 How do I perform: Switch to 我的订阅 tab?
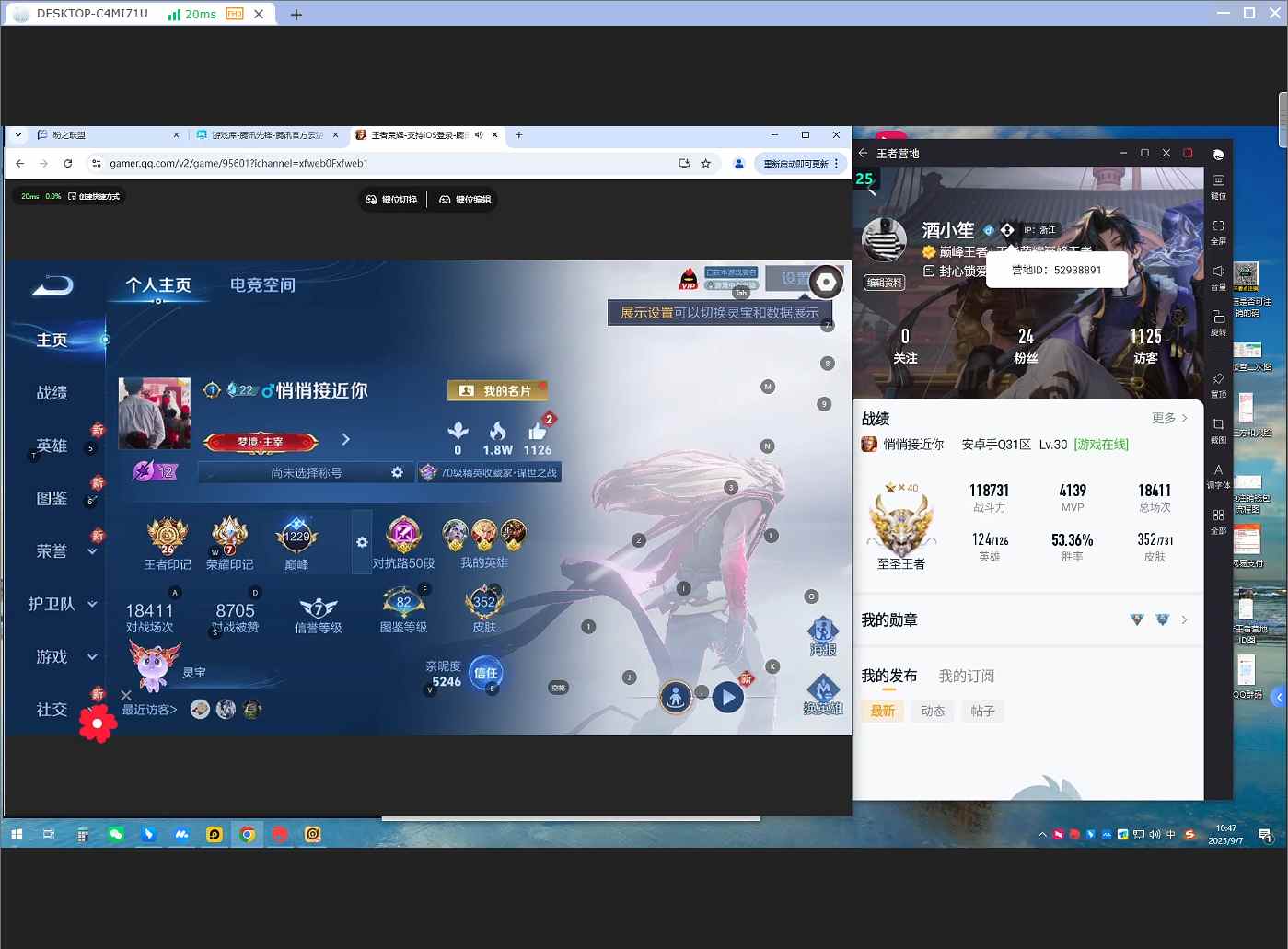click(x=966, y=676)
